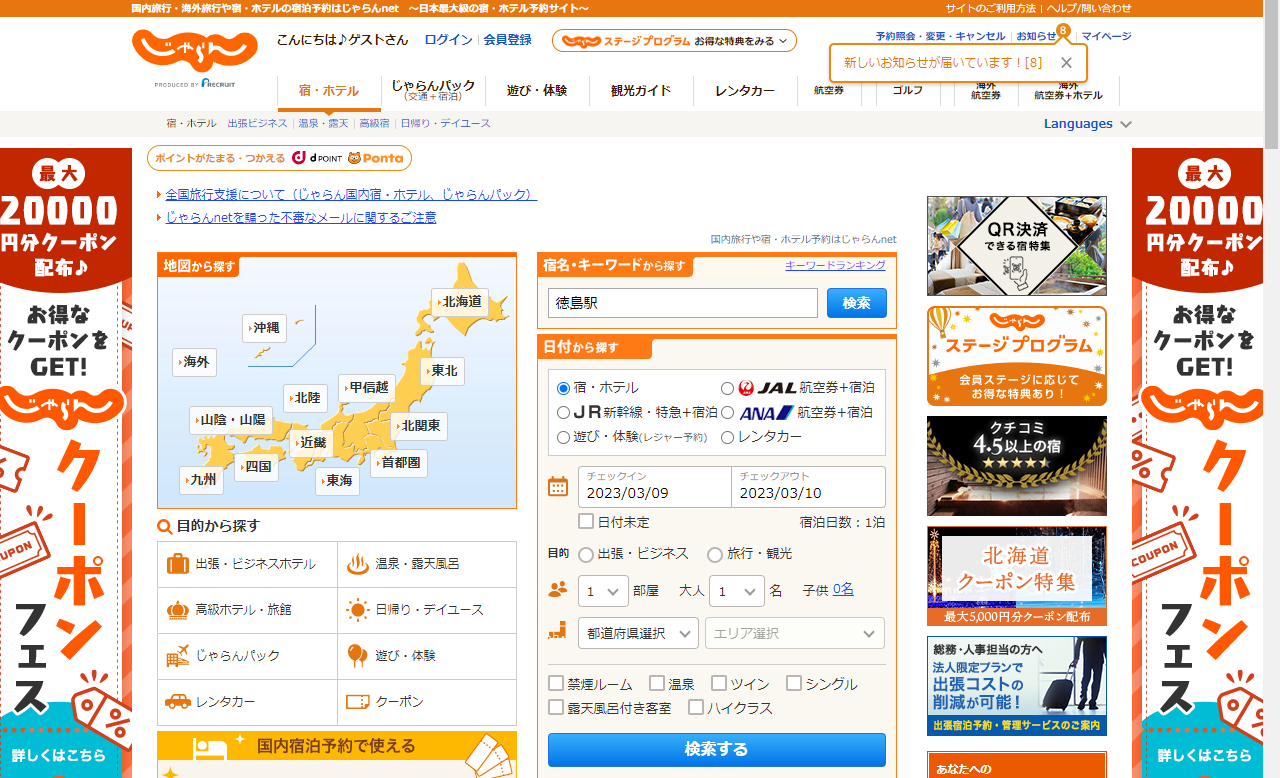Click the Ponta logo
This screenshot has width=1280, height=778.
click(376, 158)
